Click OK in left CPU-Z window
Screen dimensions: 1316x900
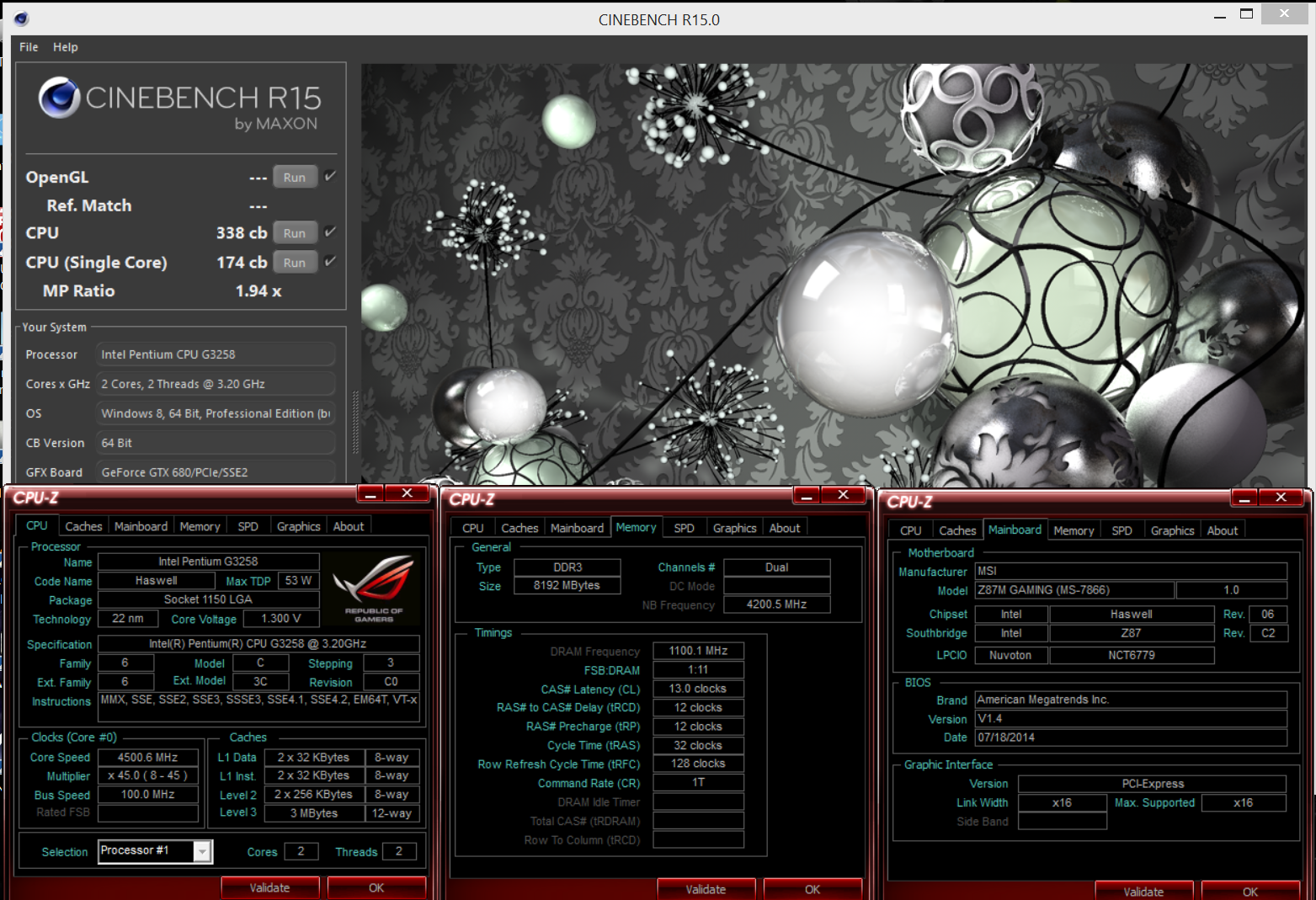376,887
